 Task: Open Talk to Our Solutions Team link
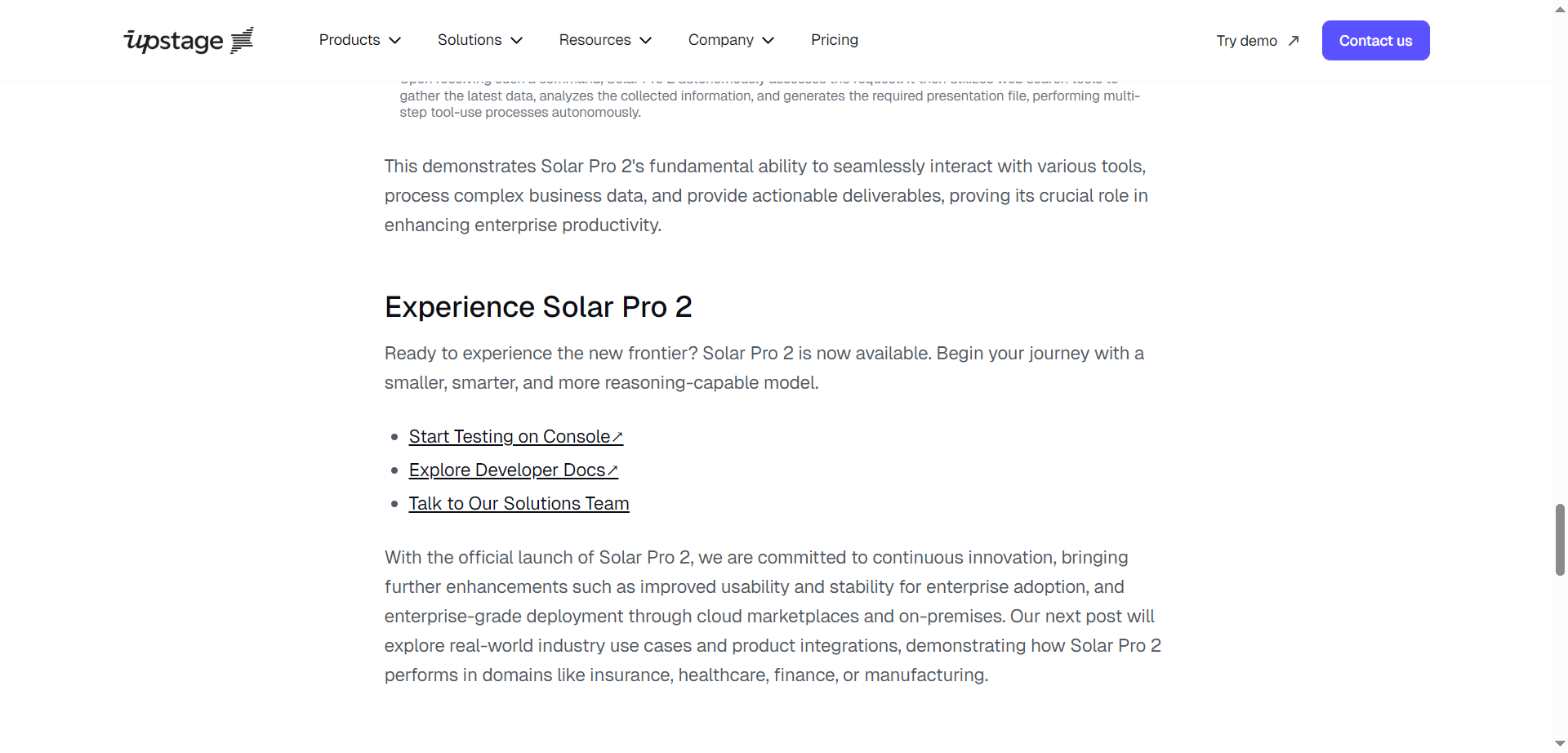(x=519, y=504)
